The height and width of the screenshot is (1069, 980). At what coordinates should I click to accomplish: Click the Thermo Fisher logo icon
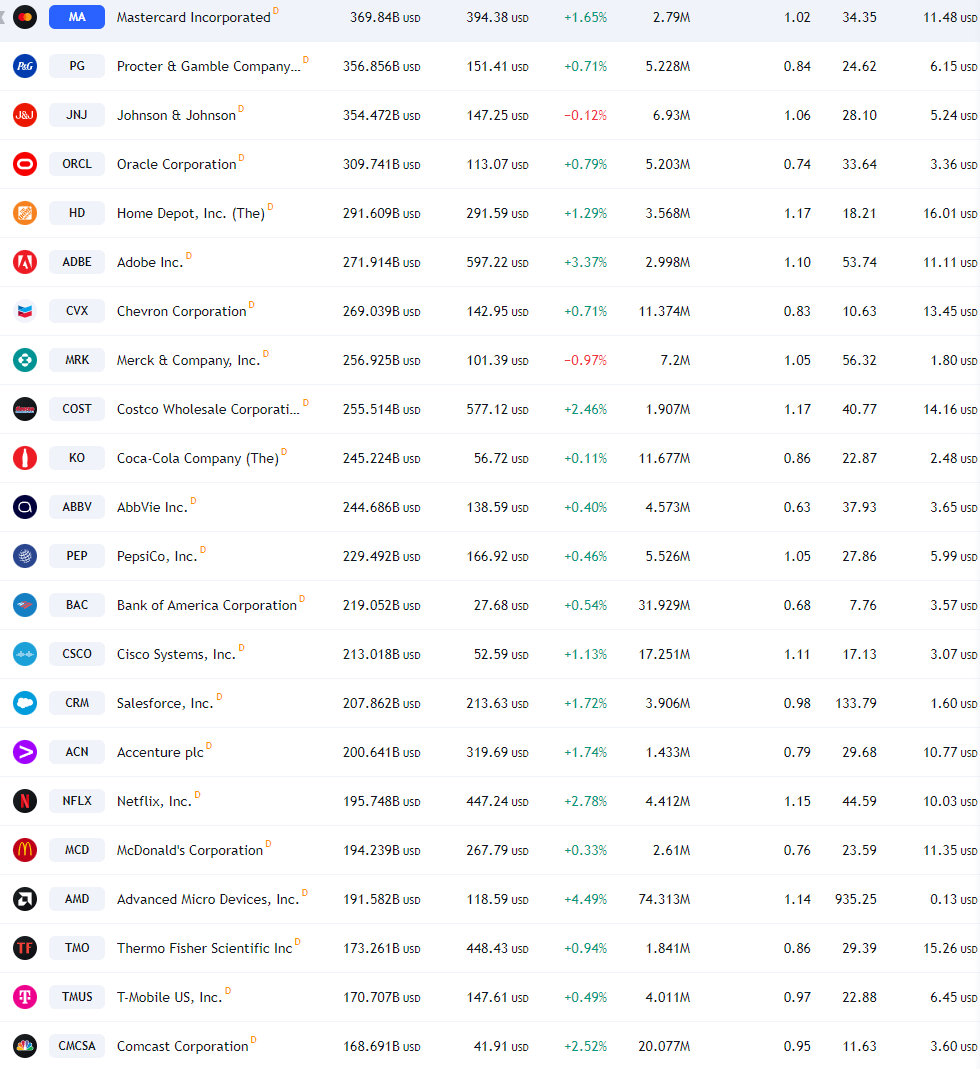pyautogui.click(x=25, y=948)
